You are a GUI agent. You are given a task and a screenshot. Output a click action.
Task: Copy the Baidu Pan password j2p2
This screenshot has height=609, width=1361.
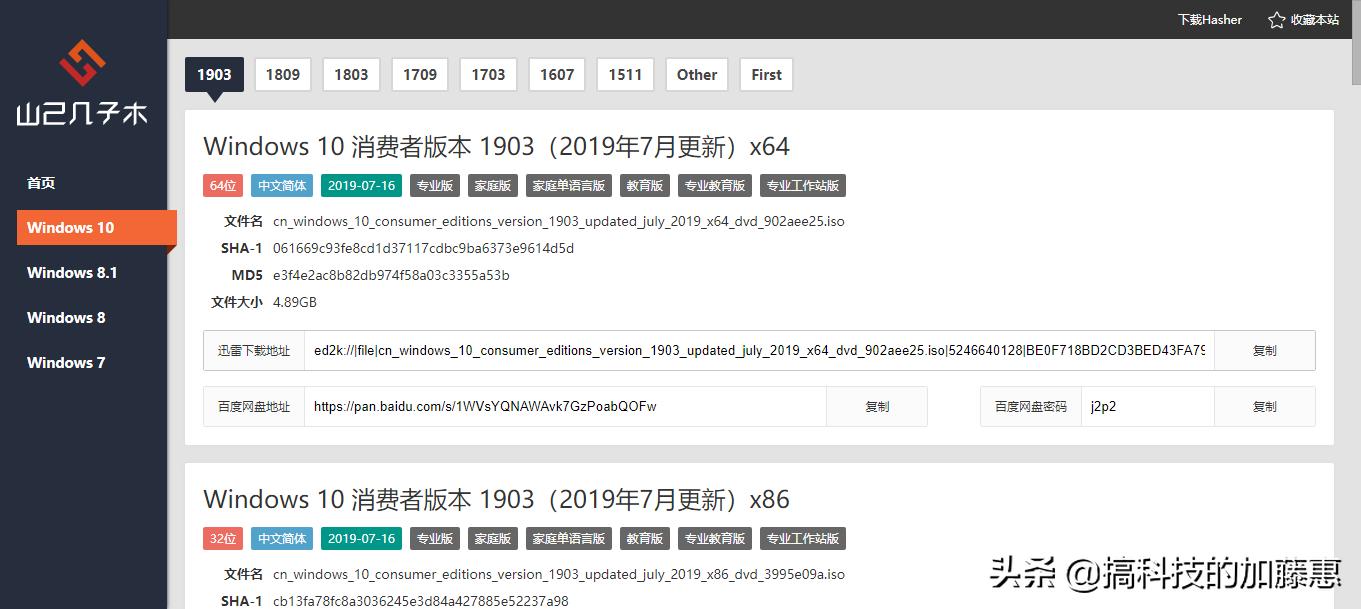(1263, 406)
